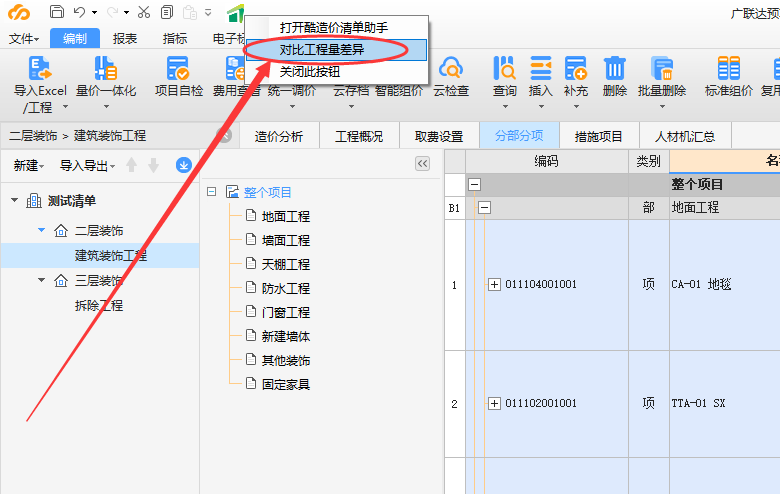Image resolution: width=780 pixels, height=494 pixels.
Task: Choose 打开酷造价清单助手 menu entry
Action: coord(333,27)
